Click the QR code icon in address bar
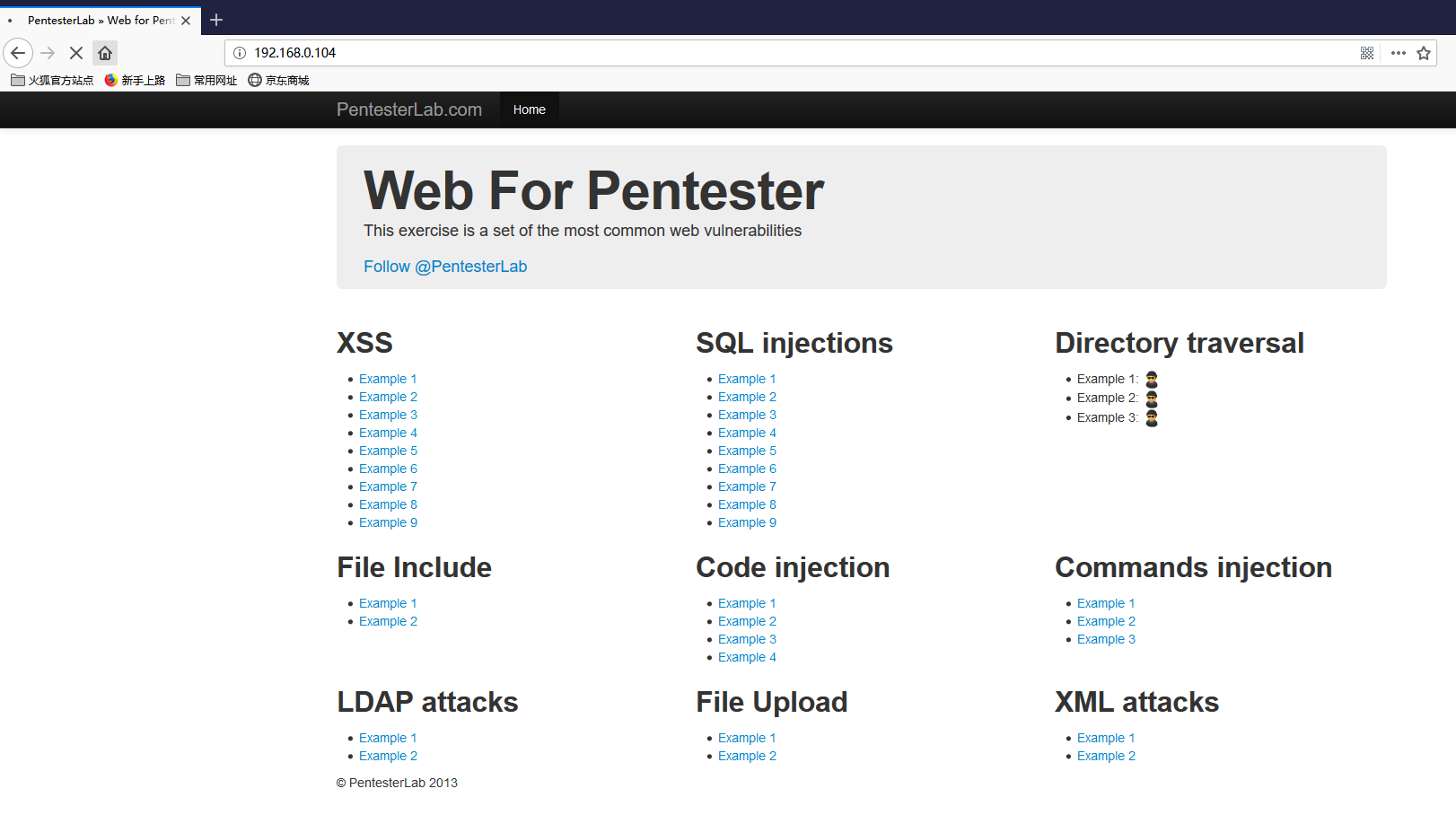1456x815 pixels. 1366,53
